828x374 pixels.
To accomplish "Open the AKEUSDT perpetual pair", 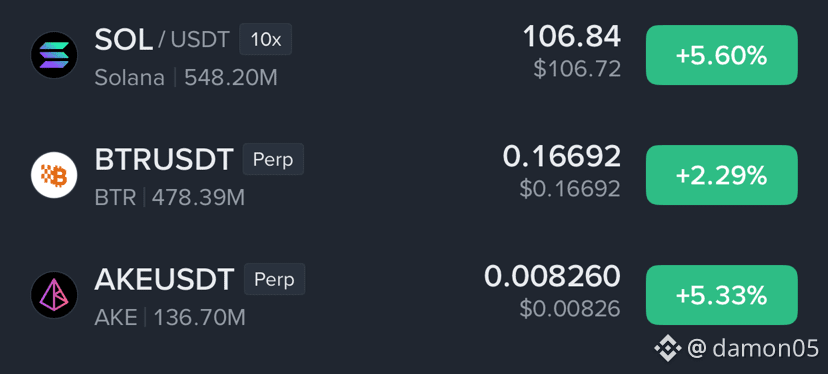I will (x=414, y=295).
